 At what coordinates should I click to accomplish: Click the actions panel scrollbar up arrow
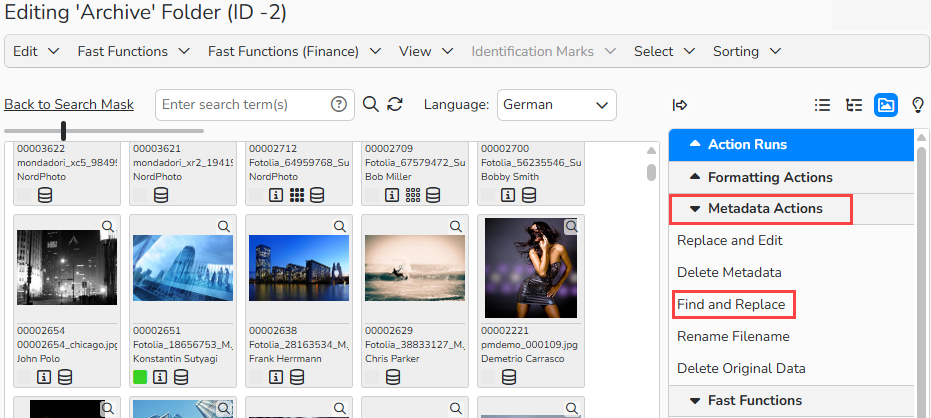click(921, 137)
